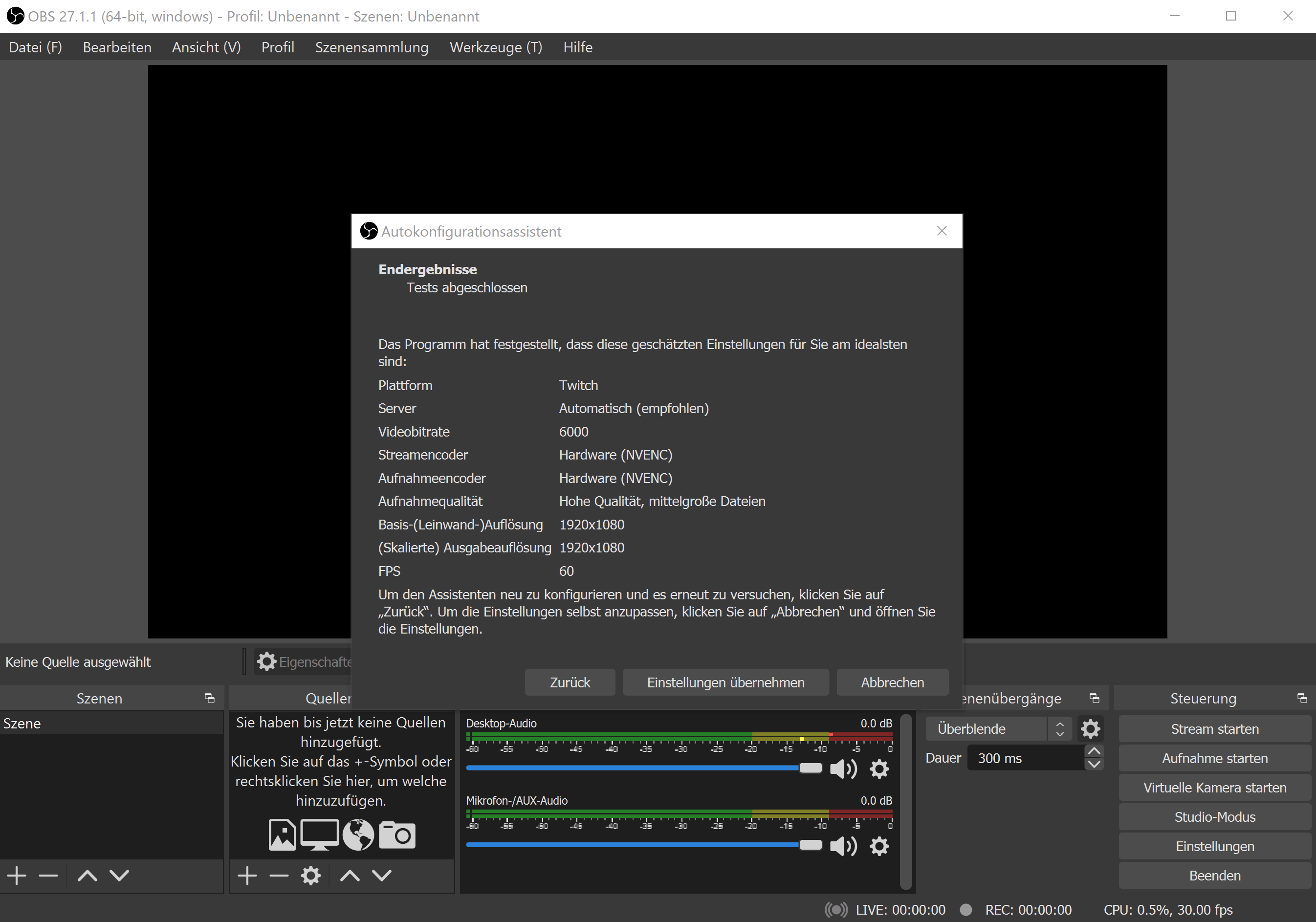This screenshot has height=922, width=1316.
Task: Open the Hilfe menu
Action: [x=577, y=47]
